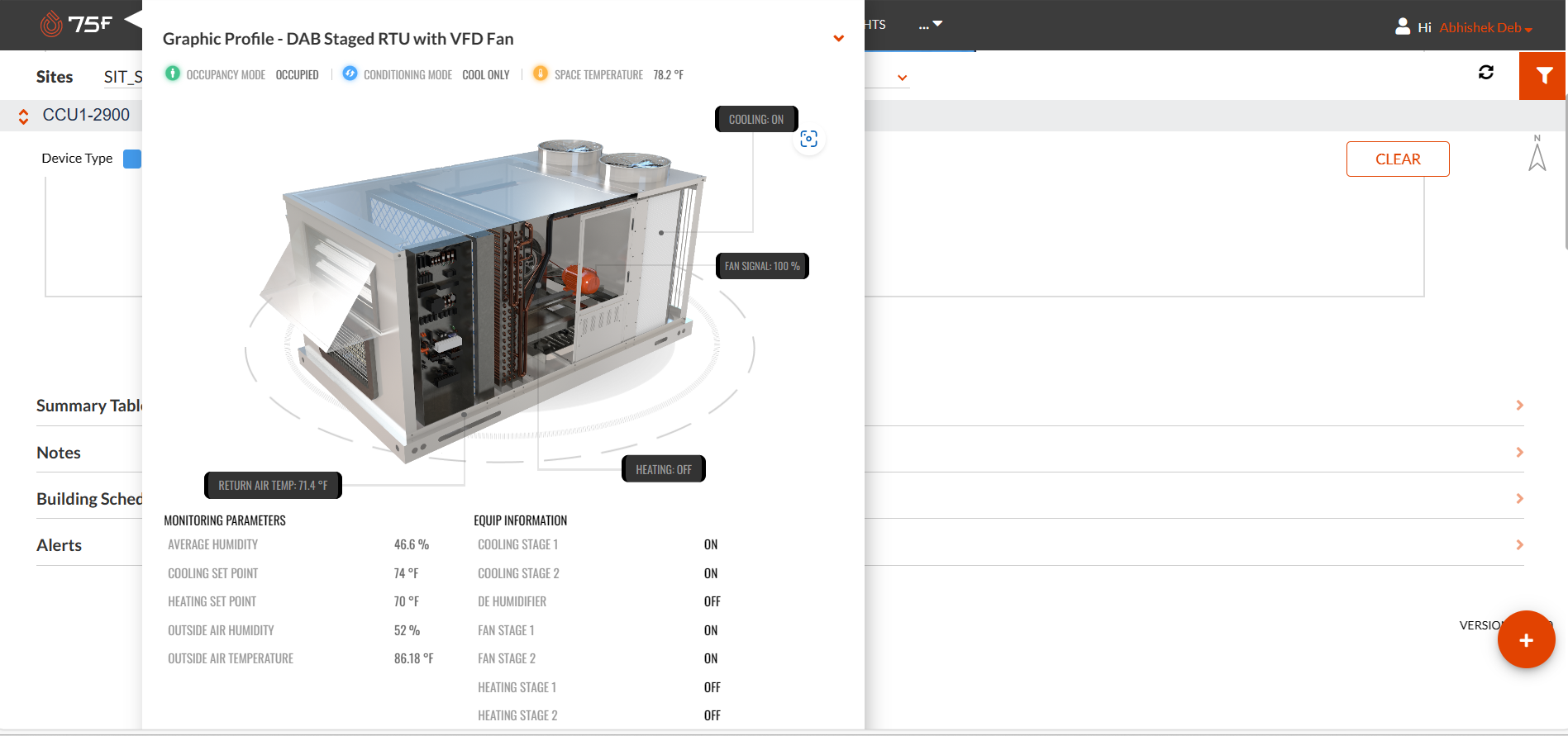Click the orange space temperature icon
Image resolution: width=1568 pixels, height=736 pixels.
[541, 74]
